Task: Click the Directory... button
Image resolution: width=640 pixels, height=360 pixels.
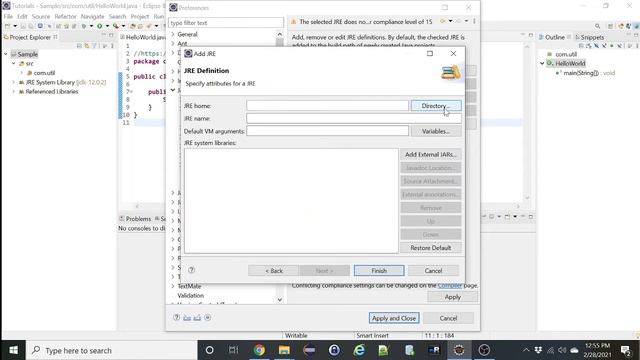Action: (436, 105)
